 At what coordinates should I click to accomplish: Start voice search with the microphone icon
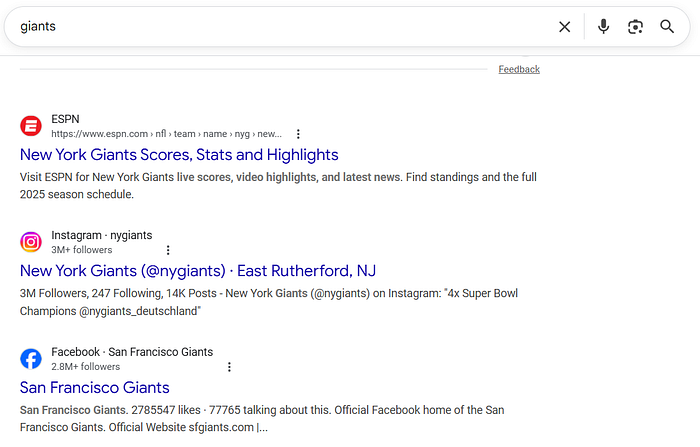(x=603, y=27)
